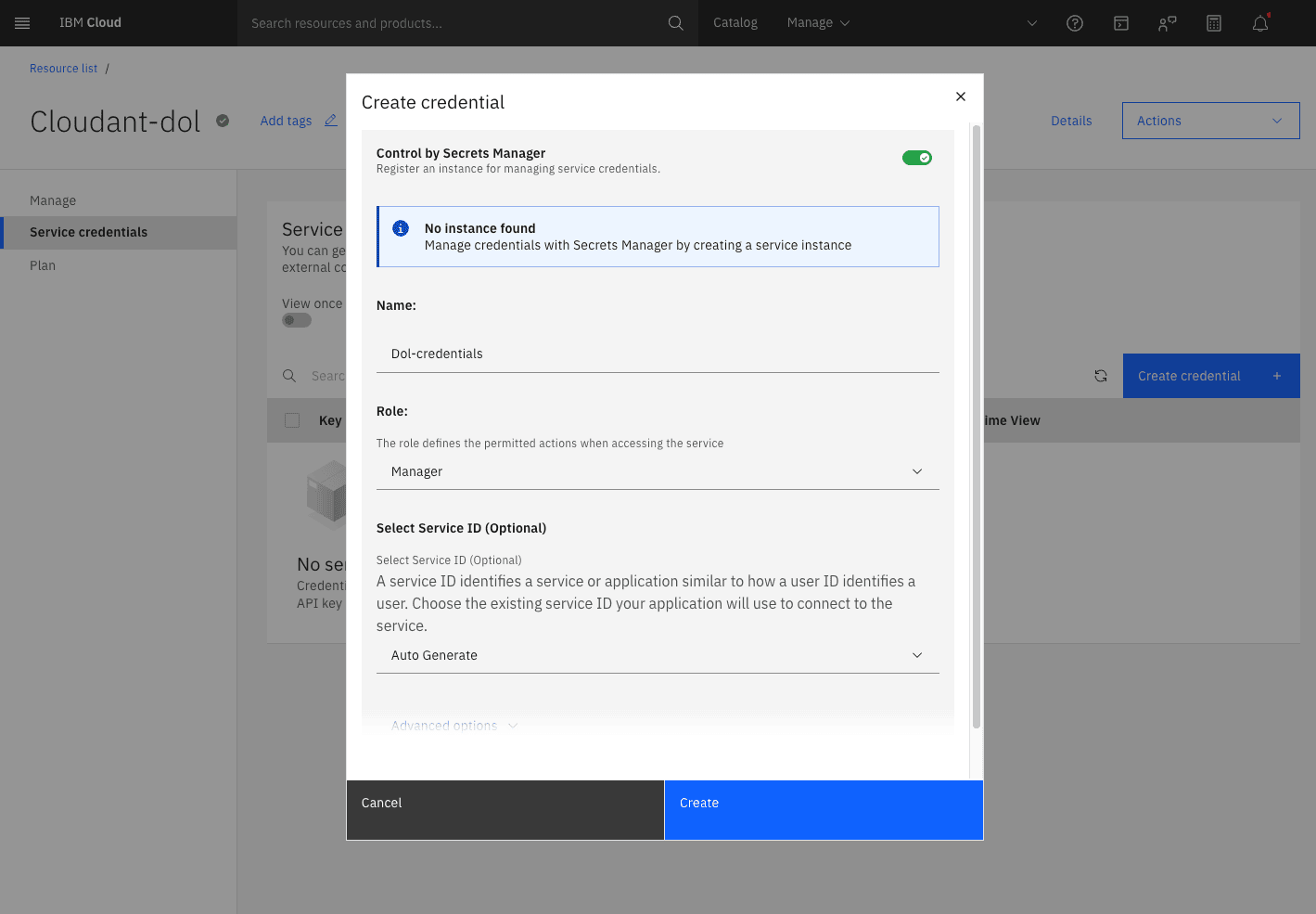The height and width of the screenshot is (914, 1316).
Task: Click the Cancel button in dialog
Action: tap(505, 810)
